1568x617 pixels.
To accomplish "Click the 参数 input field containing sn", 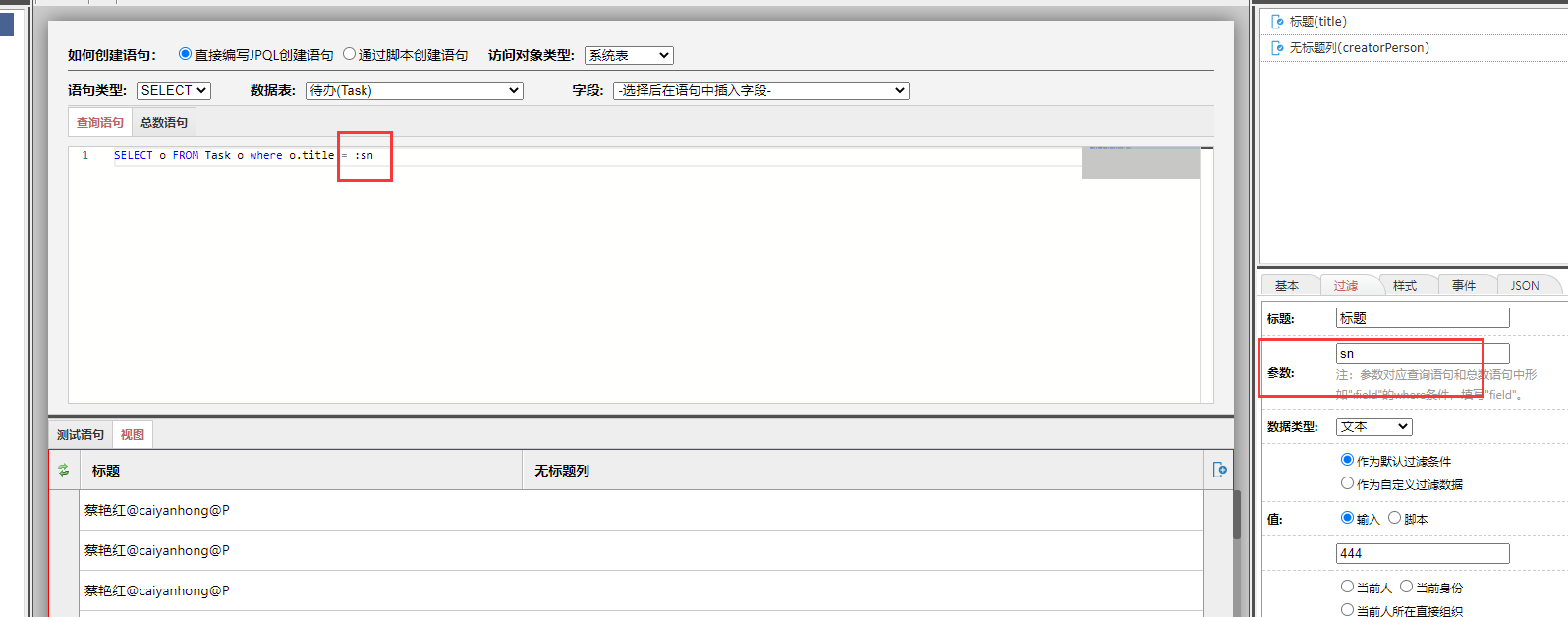I will (x=1423, y=354).
